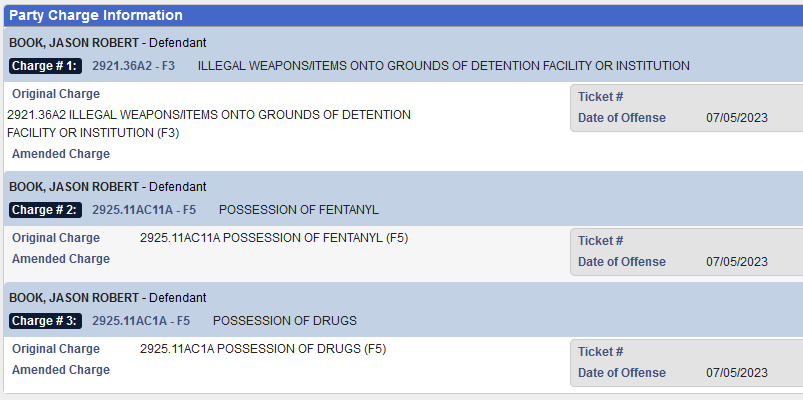Click the Illegal Weapons charge title in header
The image size is (803, 400).
(x=443, y=66)
